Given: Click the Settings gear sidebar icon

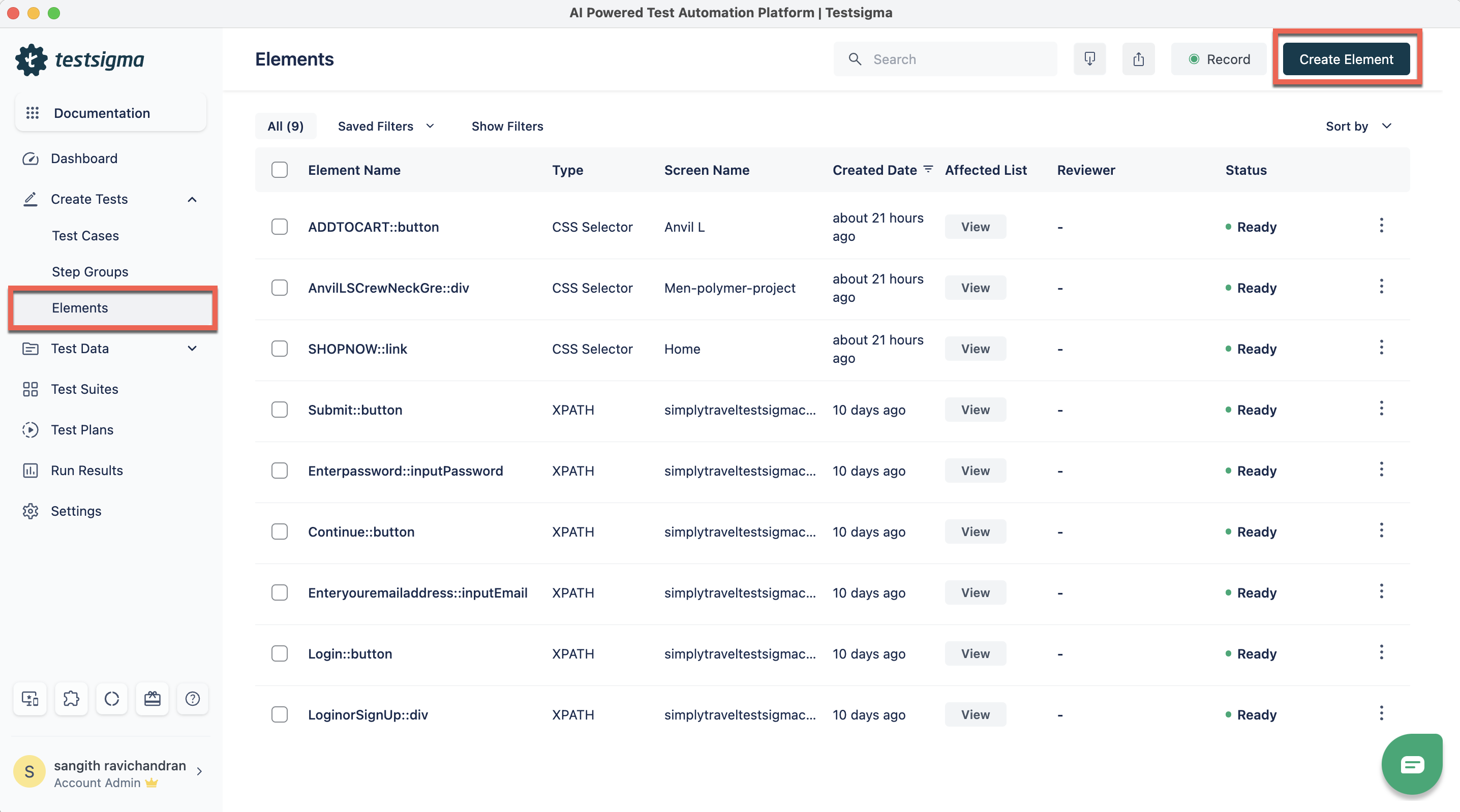Looking at the screenshot, I should click(30, 511).
